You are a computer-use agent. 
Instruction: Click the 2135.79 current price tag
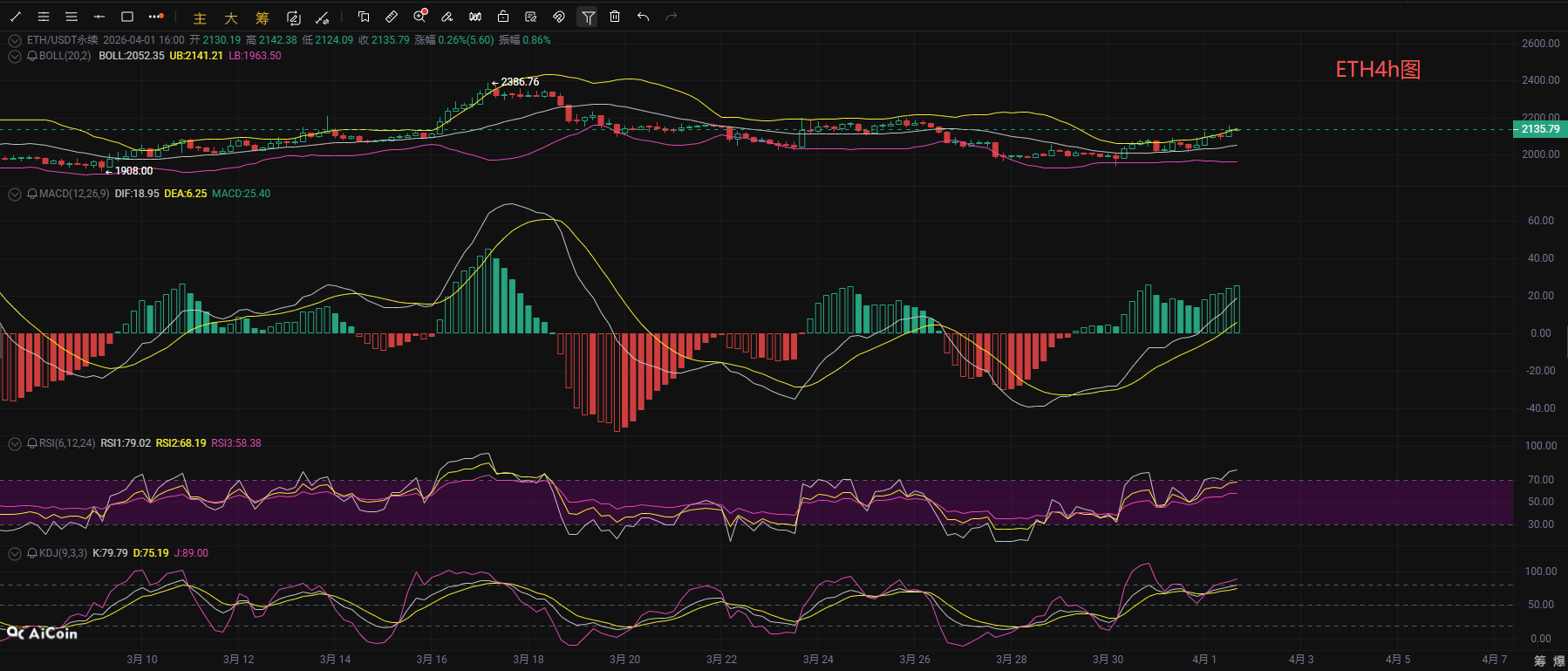pyautogui.click(x=1539, y=129)
